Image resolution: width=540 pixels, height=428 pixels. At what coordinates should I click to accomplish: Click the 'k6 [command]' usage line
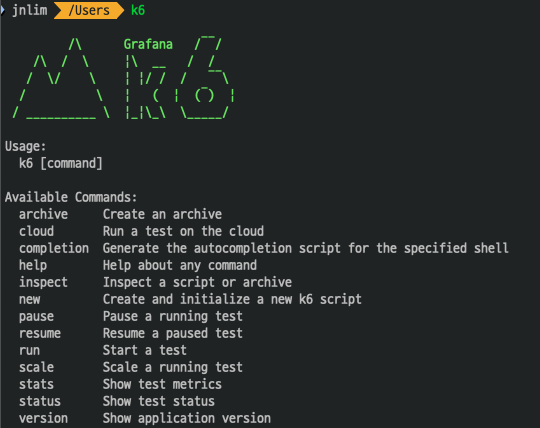click(61, 163)
